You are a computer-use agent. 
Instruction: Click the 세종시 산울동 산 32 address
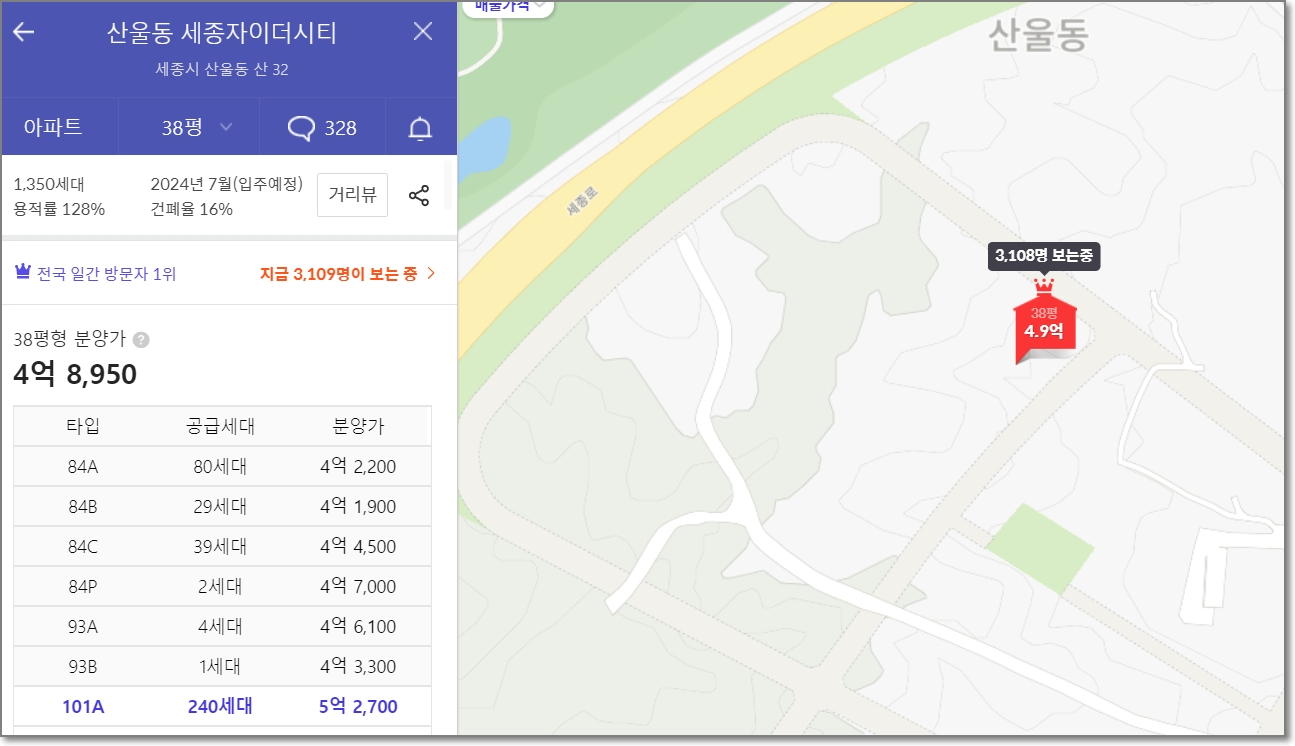point(222,70)
